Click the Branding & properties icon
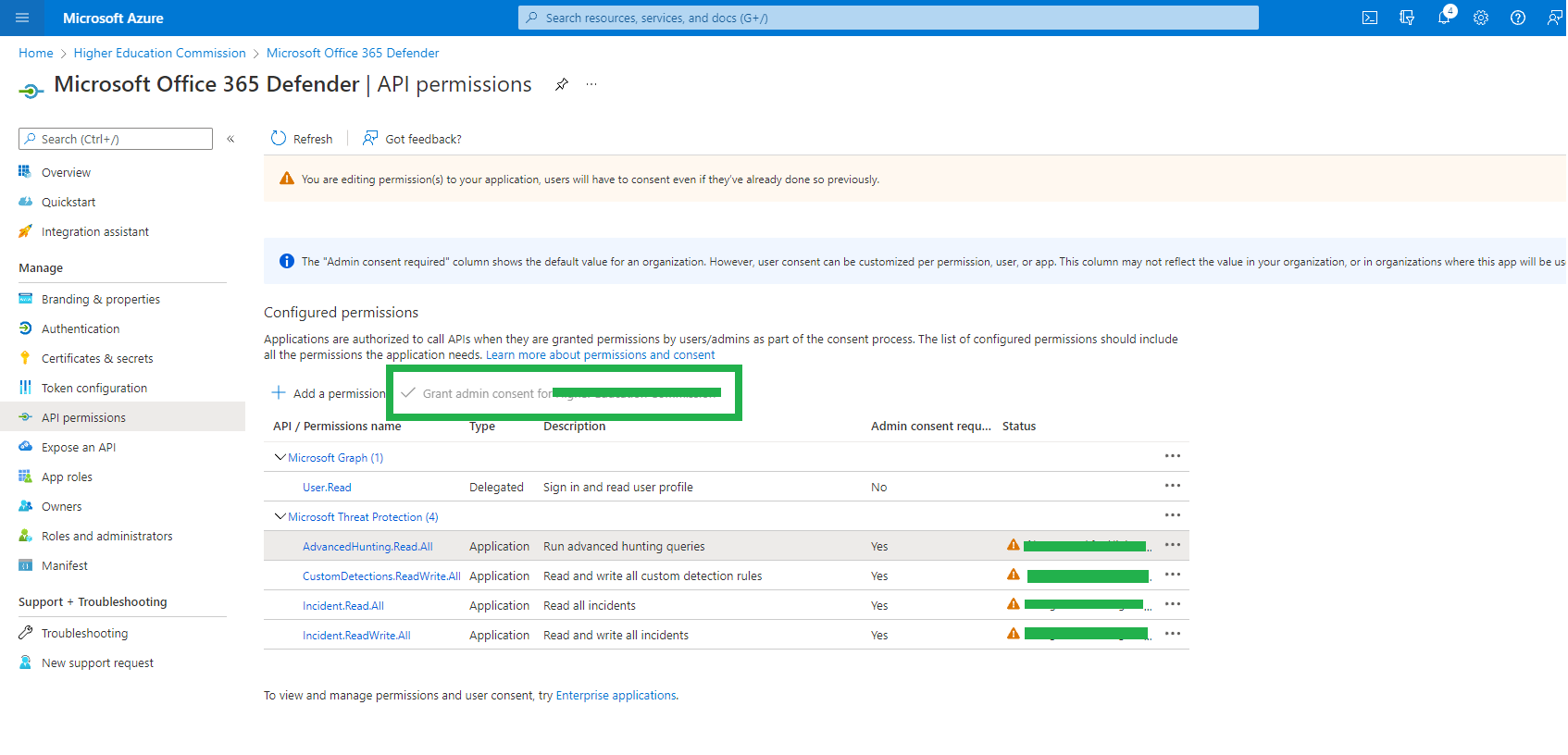The image size is (1568, 755). (25, 299)
